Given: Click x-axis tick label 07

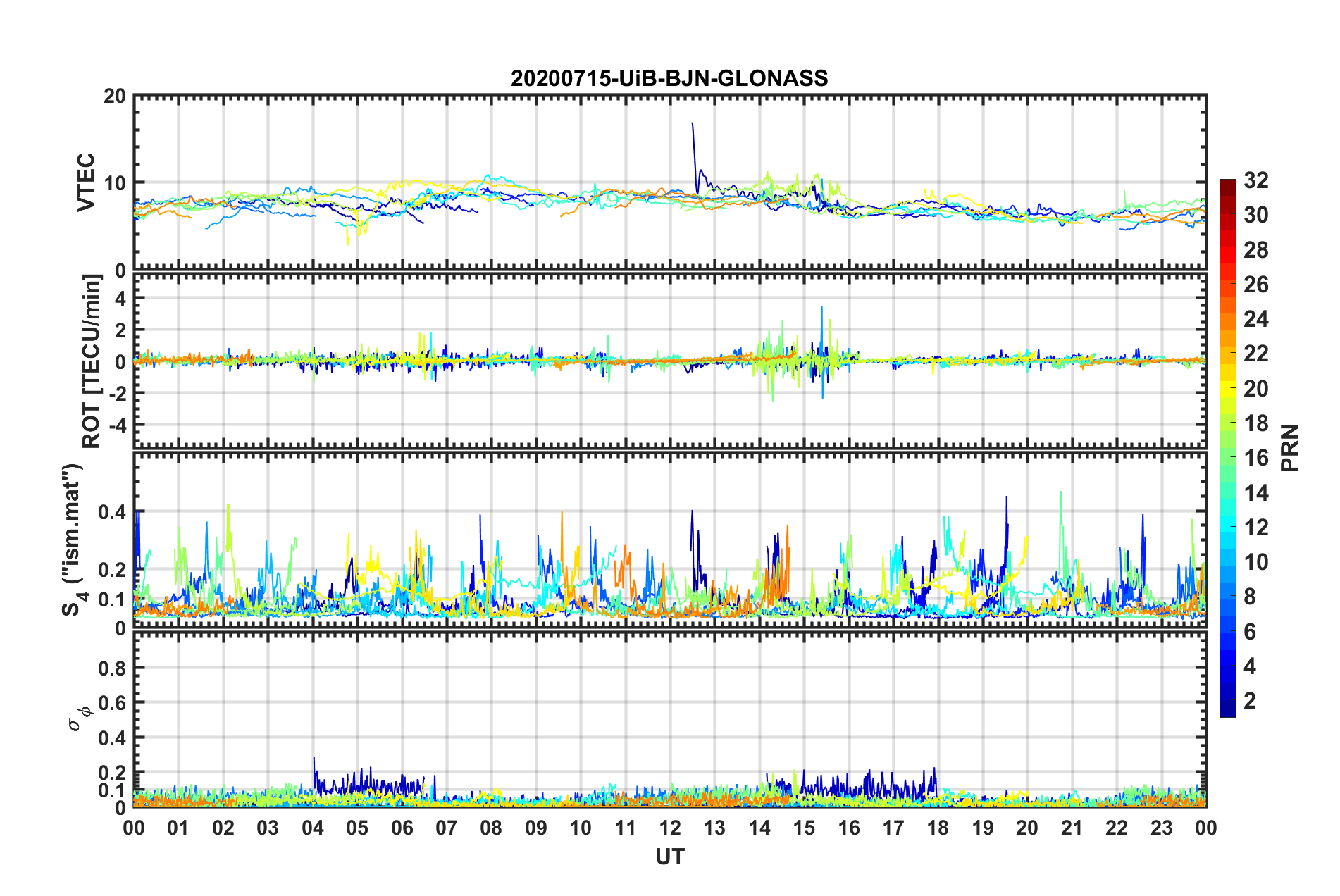Looking at the screenshot, I should 447,828.
